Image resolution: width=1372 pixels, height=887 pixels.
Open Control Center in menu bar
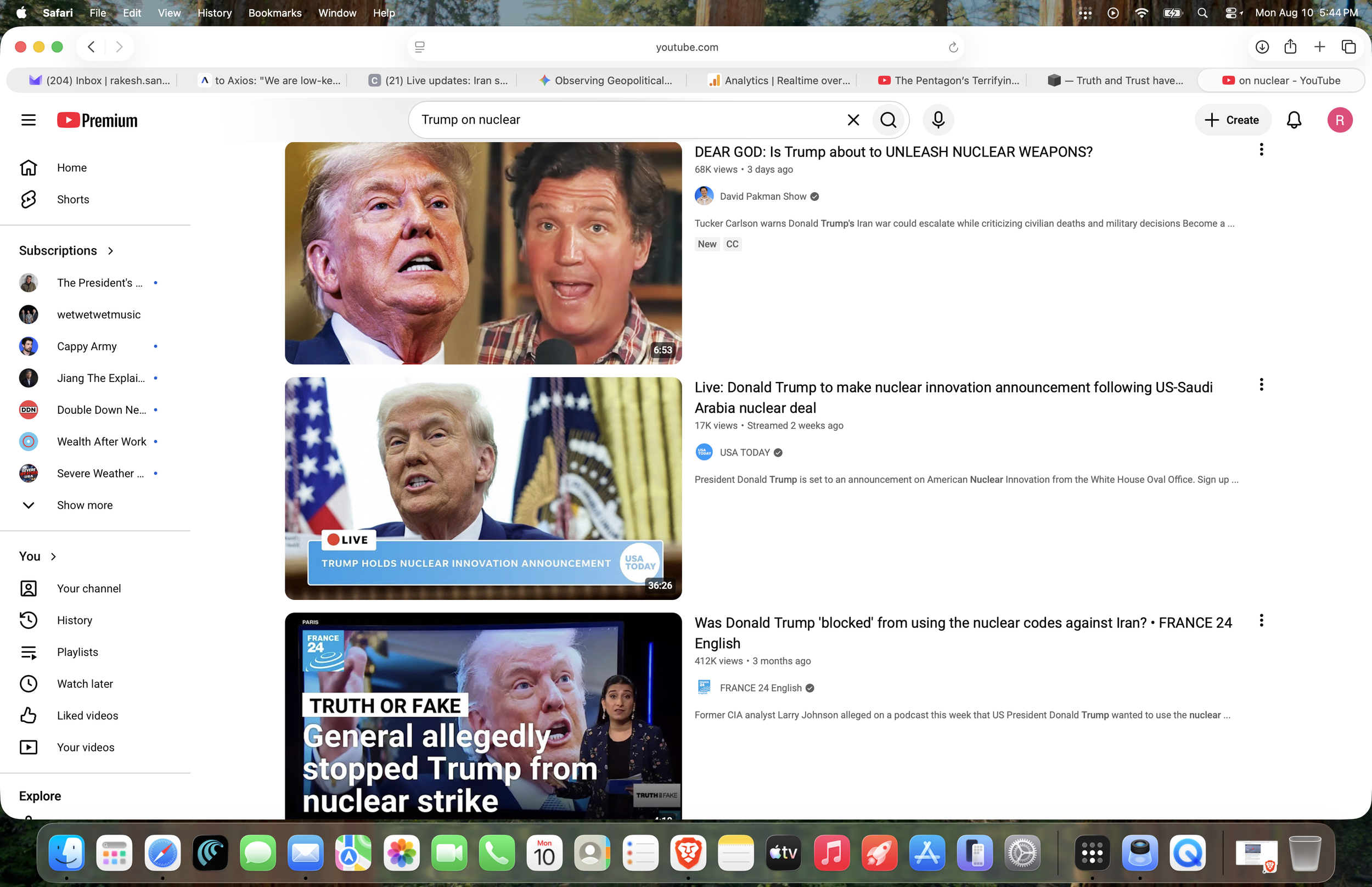1232,13
